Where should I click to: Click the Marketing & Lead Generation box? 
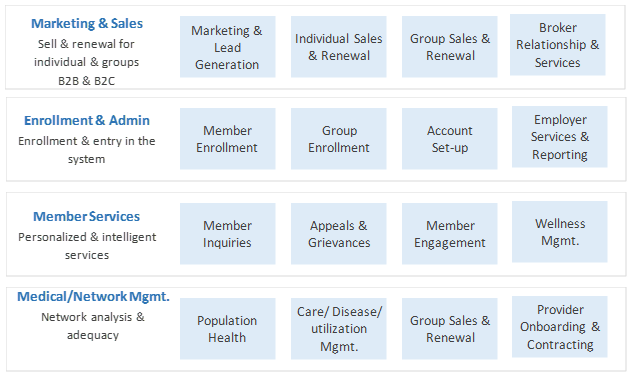click(x=228, y=47)
